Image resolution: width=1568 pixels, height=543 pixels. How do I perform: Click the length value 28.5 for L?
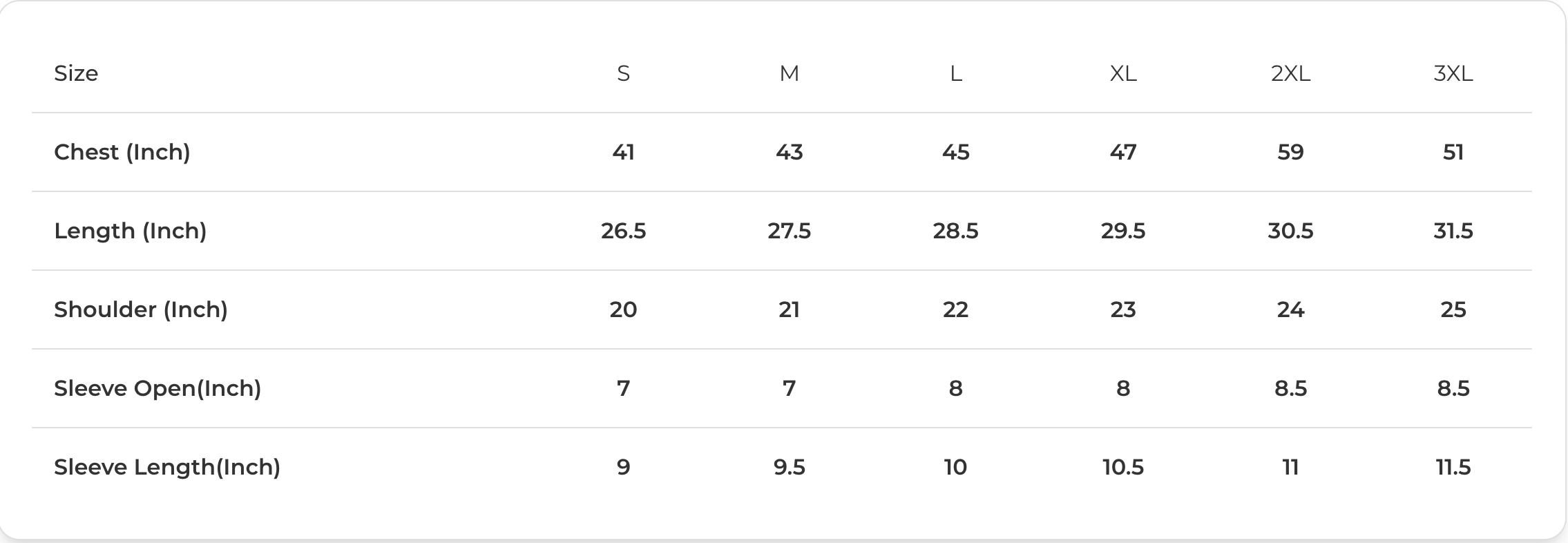tap(955, 231)
